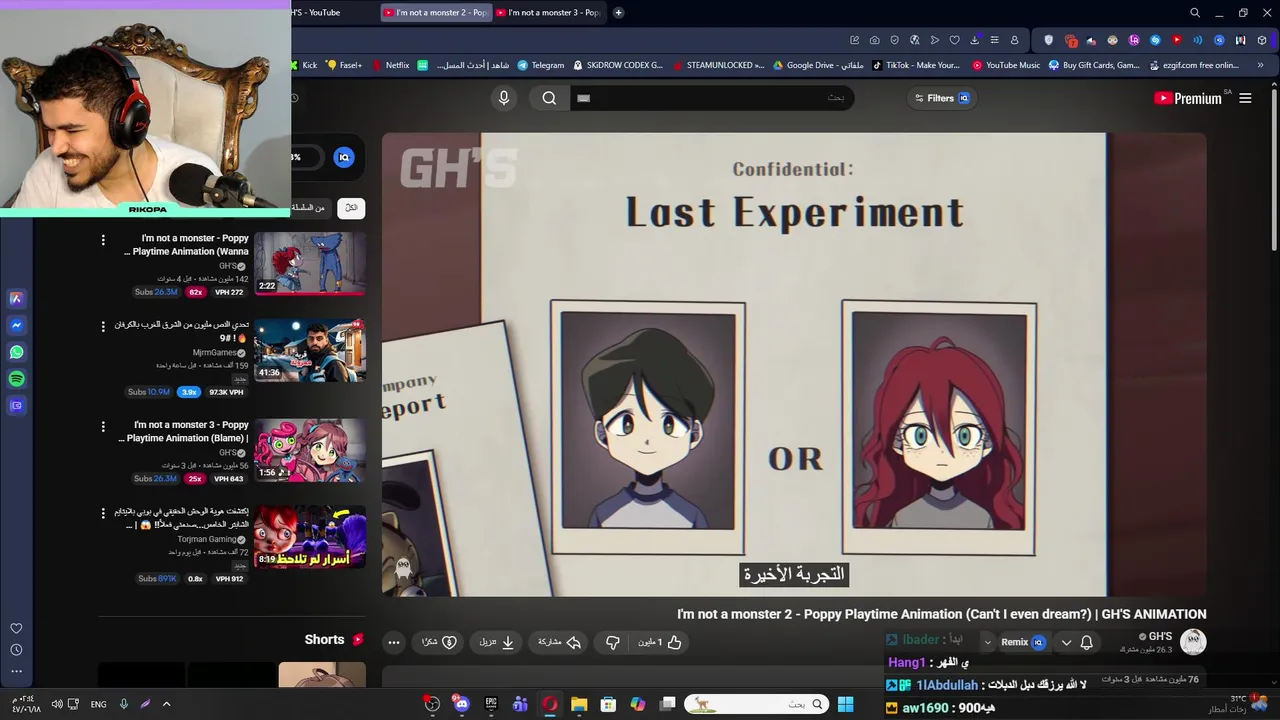Open the Filters button with IQ badge
Image resolution: width=1280 pixels, height=720 pixels.
pos(942,98)
